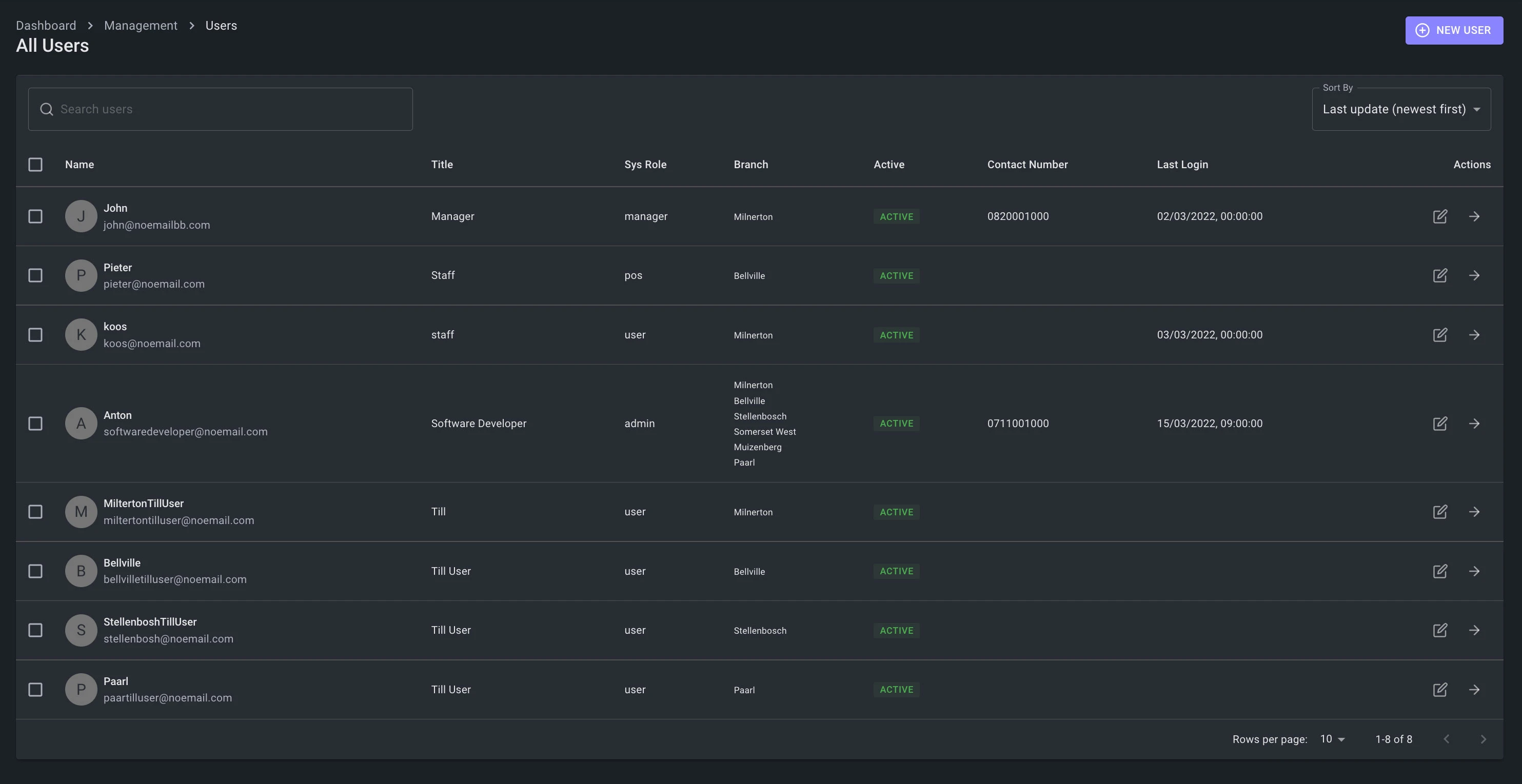This screenshot has width=1522, height=784.
Task: Open koos's details using arrow icon
Action: tap(1474, 335)
